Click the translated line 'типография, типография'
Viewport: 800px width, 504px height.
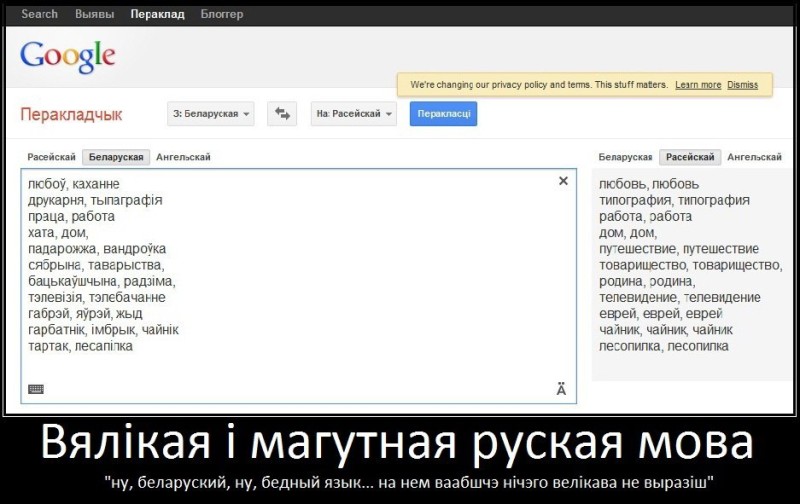pos(674,200)
